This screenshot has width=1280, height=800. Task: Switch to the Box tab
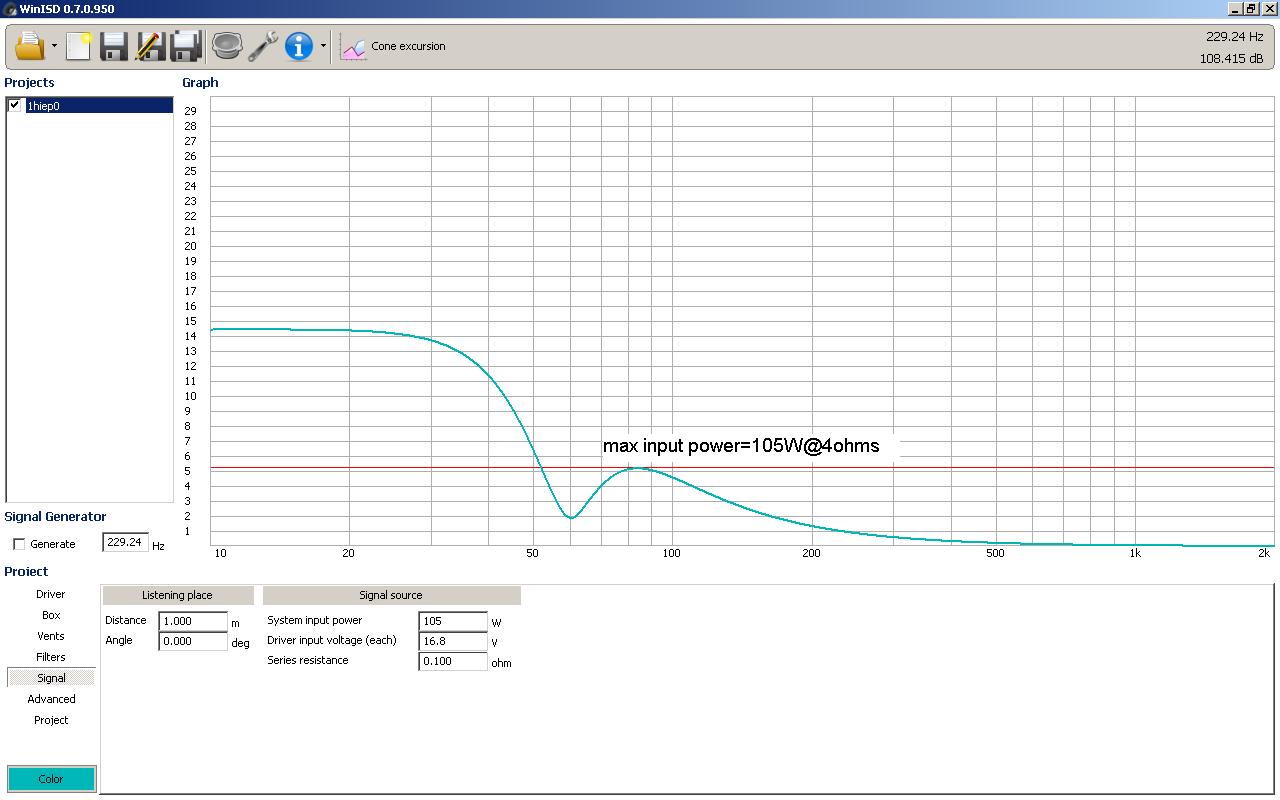click(x=51, y=615)
